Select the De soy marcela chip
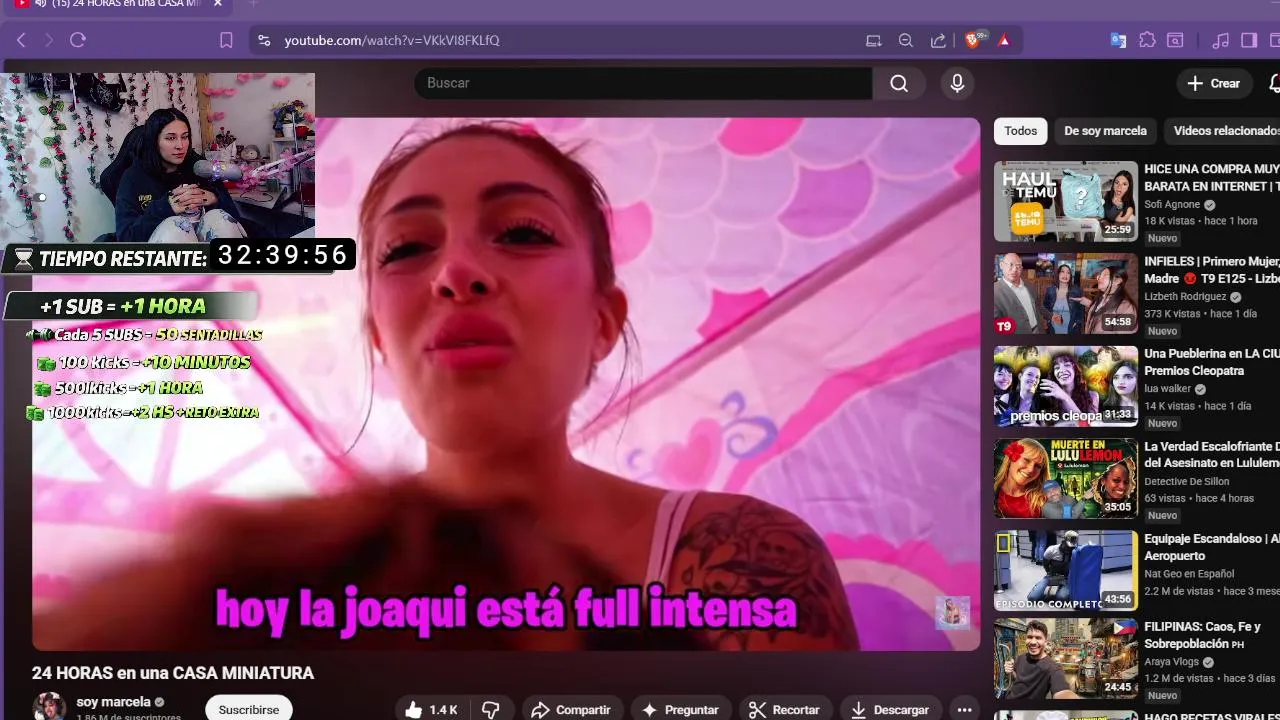1280x720 pixels. tap(1105, 131)
